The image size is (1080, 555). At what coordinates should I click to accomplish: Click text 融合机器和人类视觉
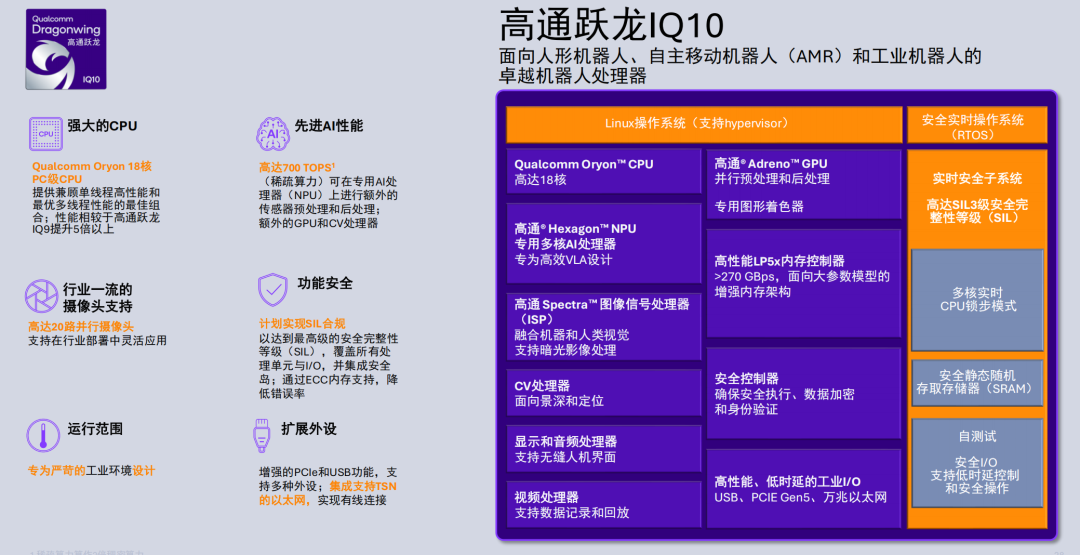(572, 335)
